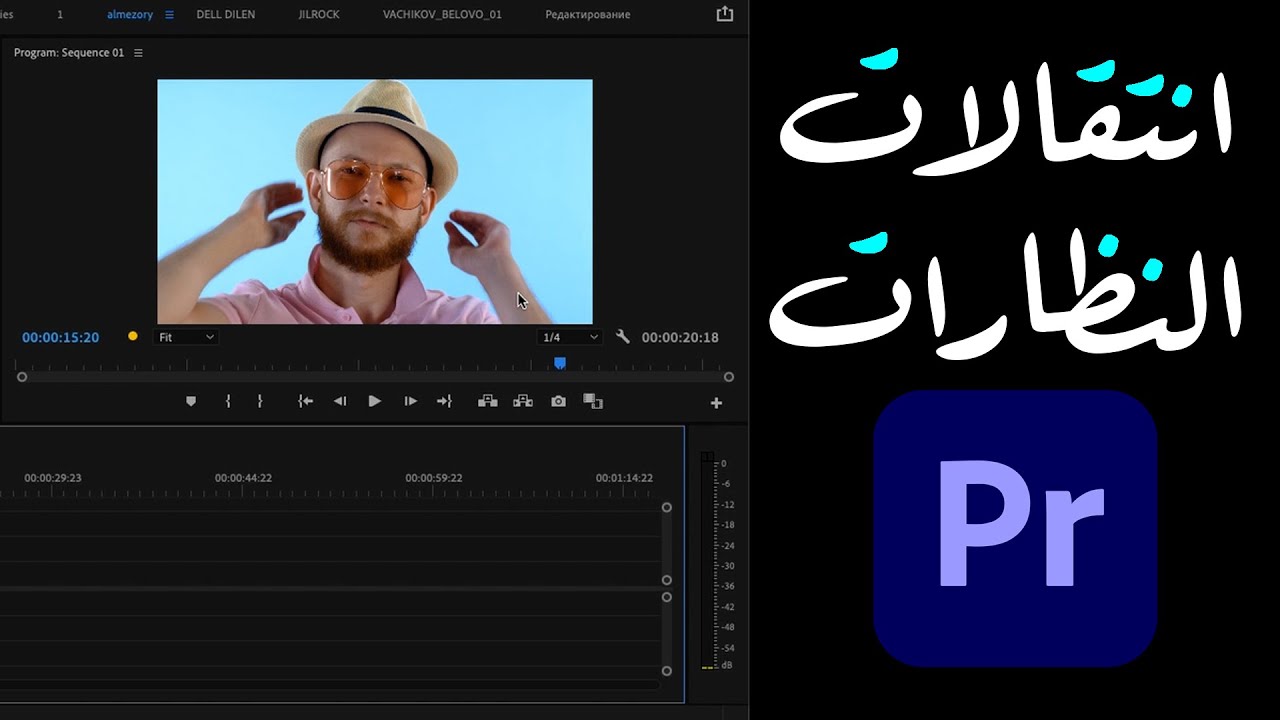
Task: Switch to the Редактирование workspace
Action: [588, 15]
